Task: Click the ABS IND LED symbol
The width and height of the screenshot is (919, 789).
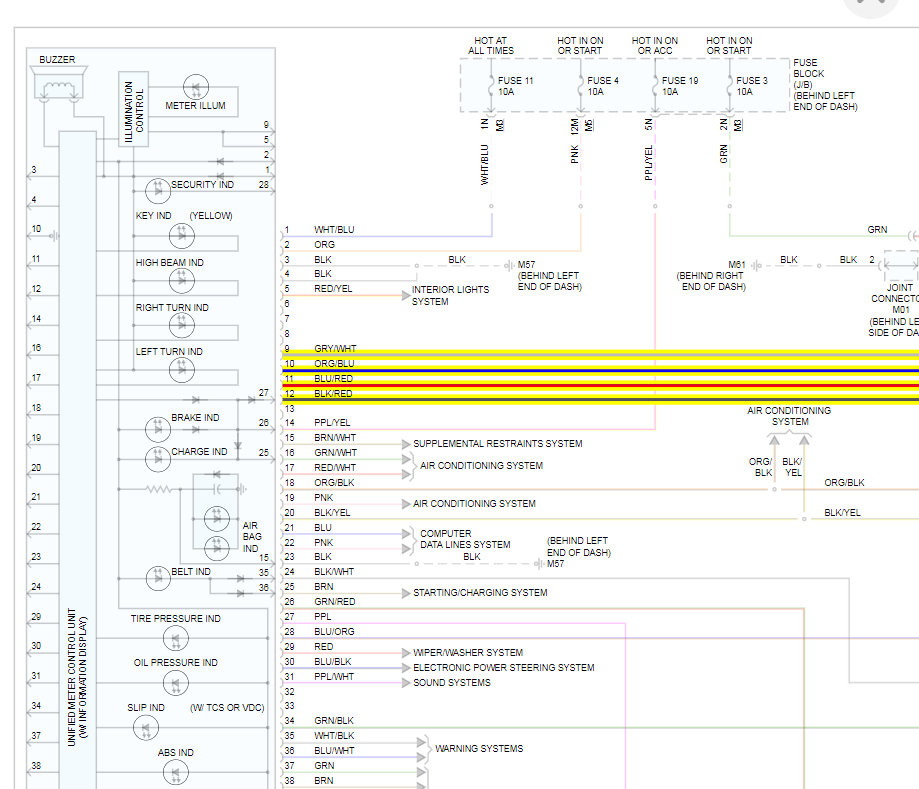Action: (x=176, y=773)
